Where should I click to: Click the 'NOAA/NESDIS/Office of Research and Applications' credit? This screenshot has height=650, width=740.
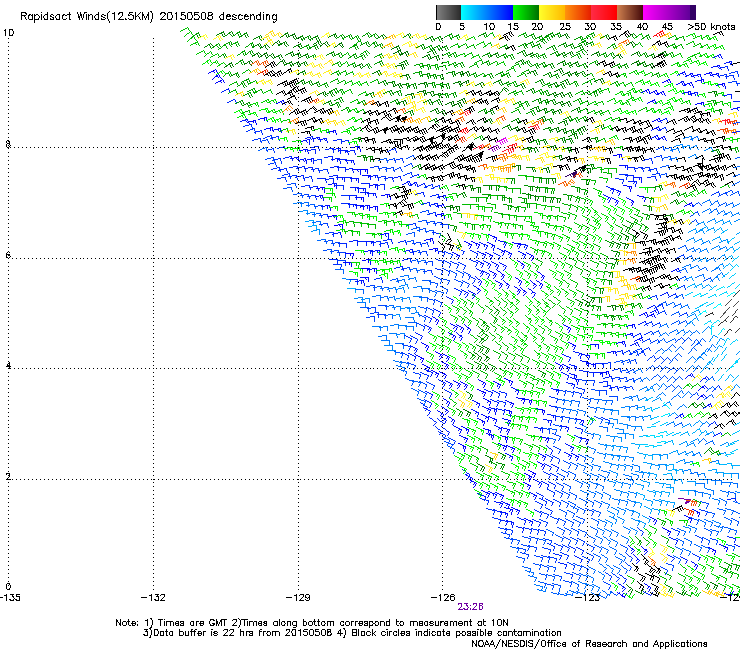pos(589,643)
